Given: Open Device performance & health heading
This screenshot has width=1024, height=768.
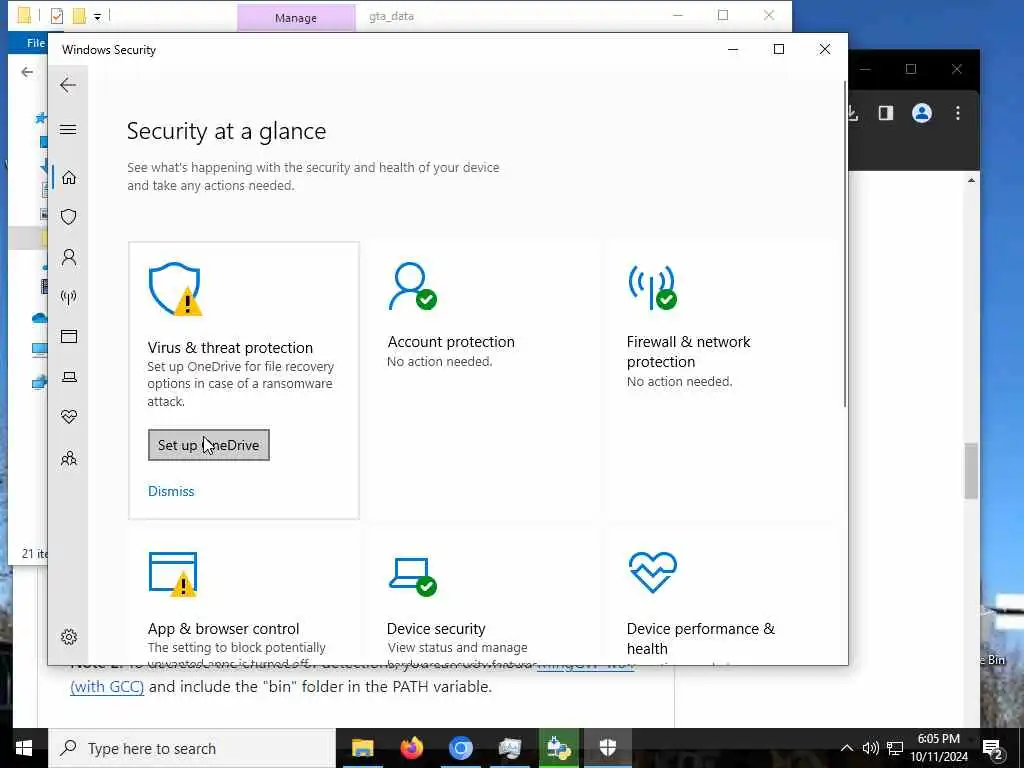Looking at the screenshot, I should [x=701, y=638].
